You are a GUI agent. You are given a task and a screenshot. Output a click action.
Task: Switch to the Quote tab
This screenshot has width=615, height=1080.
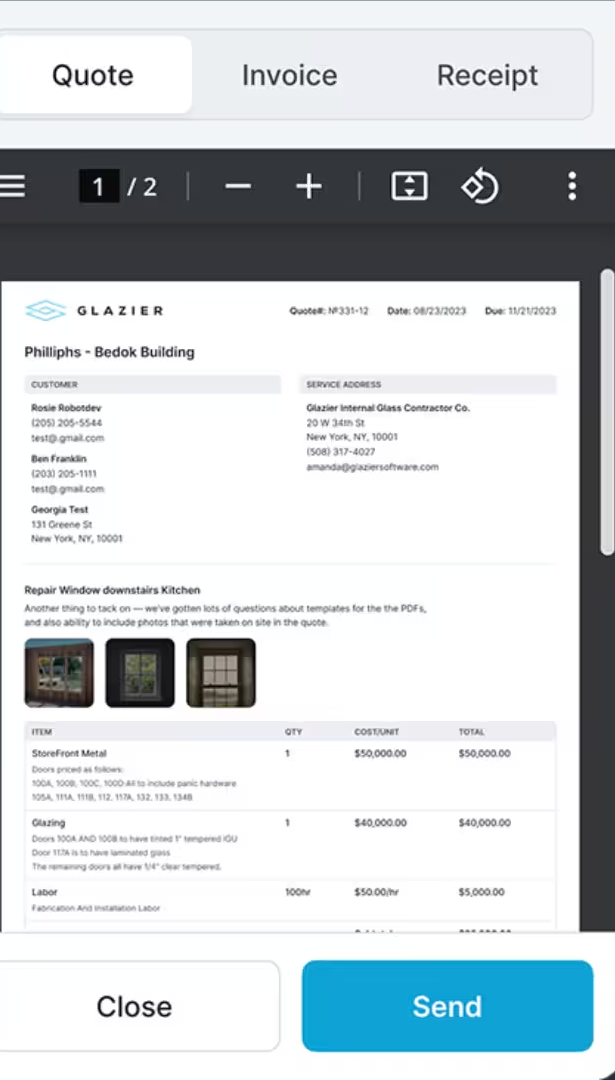tap(92, 74)
